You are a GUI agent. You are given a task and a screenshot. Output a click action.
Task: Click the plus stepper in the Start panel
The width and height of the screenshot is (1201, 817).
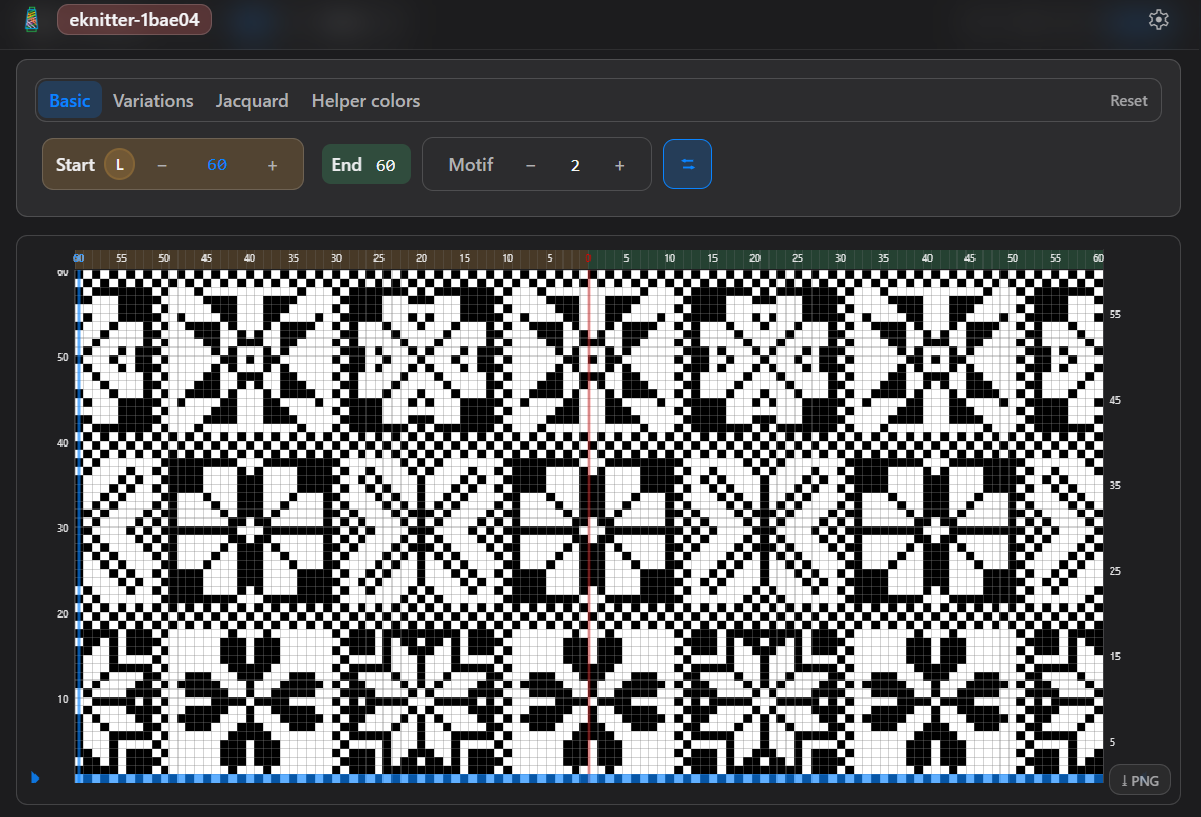[x=272, y=164]
